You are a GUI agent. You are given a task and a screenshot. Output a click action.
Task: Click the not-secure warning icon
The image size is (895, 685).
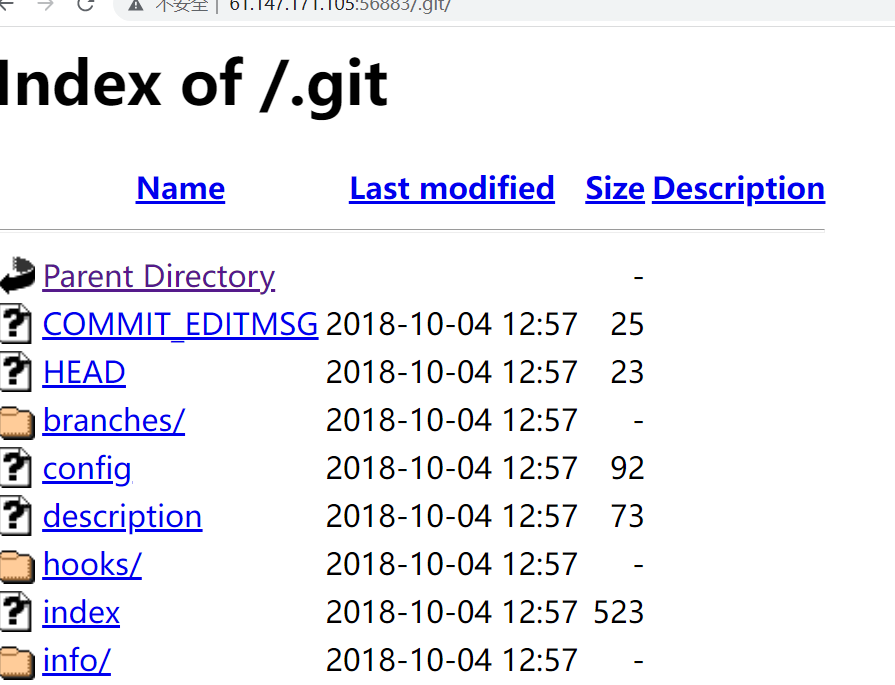click(135, 5)
